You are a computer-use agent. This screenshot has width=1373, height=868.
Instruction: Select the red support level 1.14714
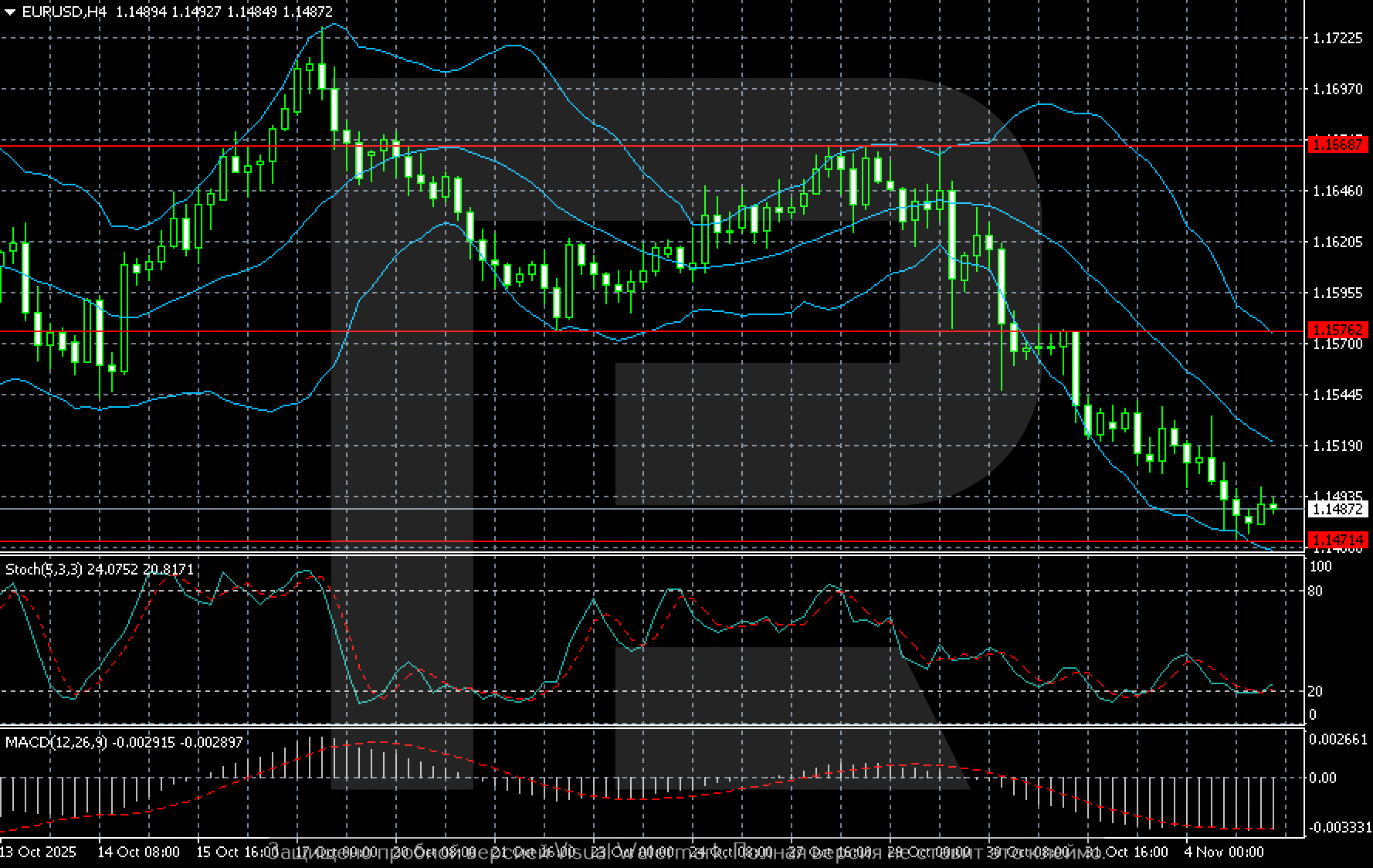[1341, 541]
